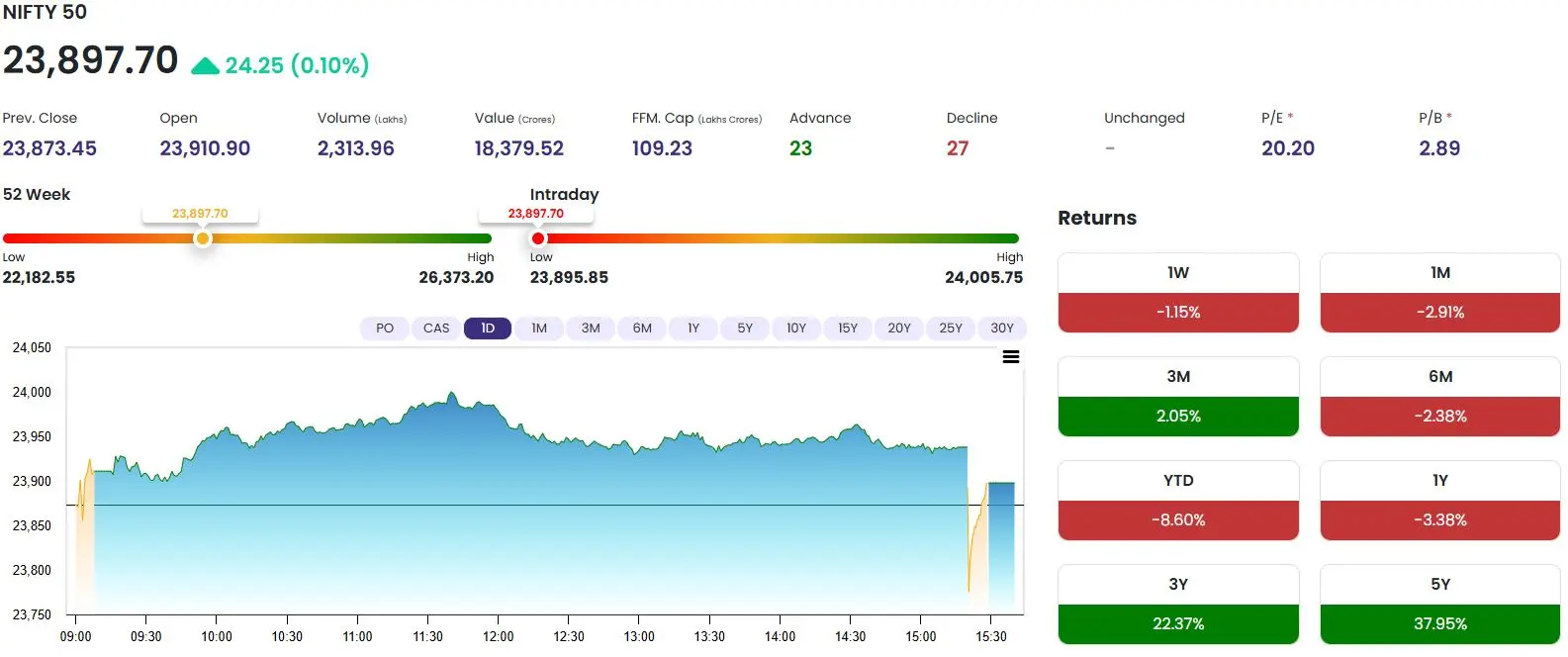Image resolution: width=1568 pixels, height=657 pixels.
Task: Click Intraday high 24,005.75
Action: pyautogui.click(x=983, y=278)
